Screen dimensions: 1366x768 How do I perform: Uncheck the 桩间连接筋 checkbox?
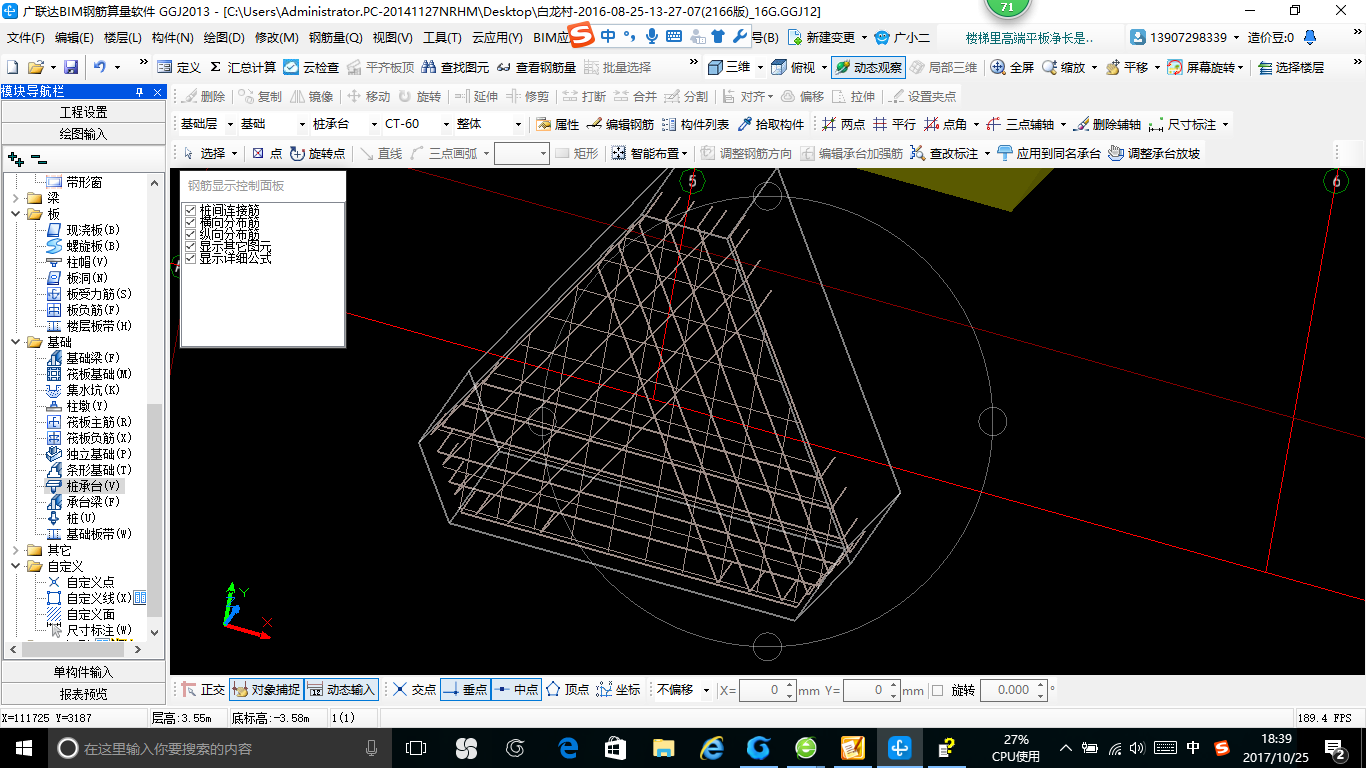click(x=190, y=210)
